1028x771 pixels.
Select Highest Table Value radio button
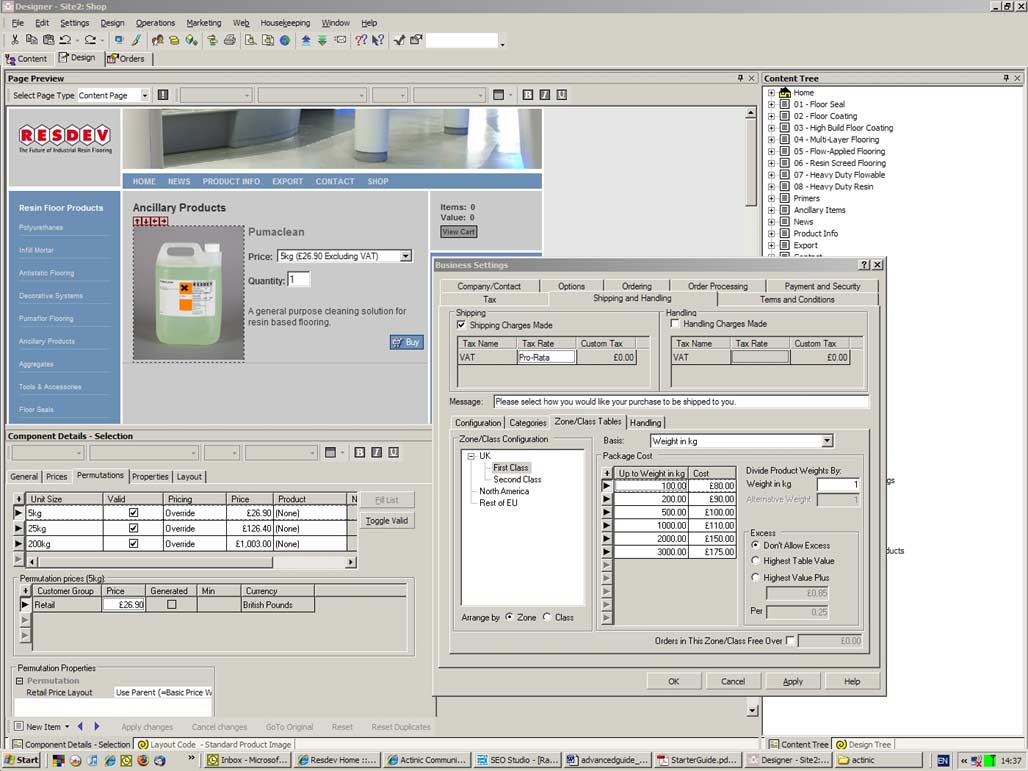(756, 561)
